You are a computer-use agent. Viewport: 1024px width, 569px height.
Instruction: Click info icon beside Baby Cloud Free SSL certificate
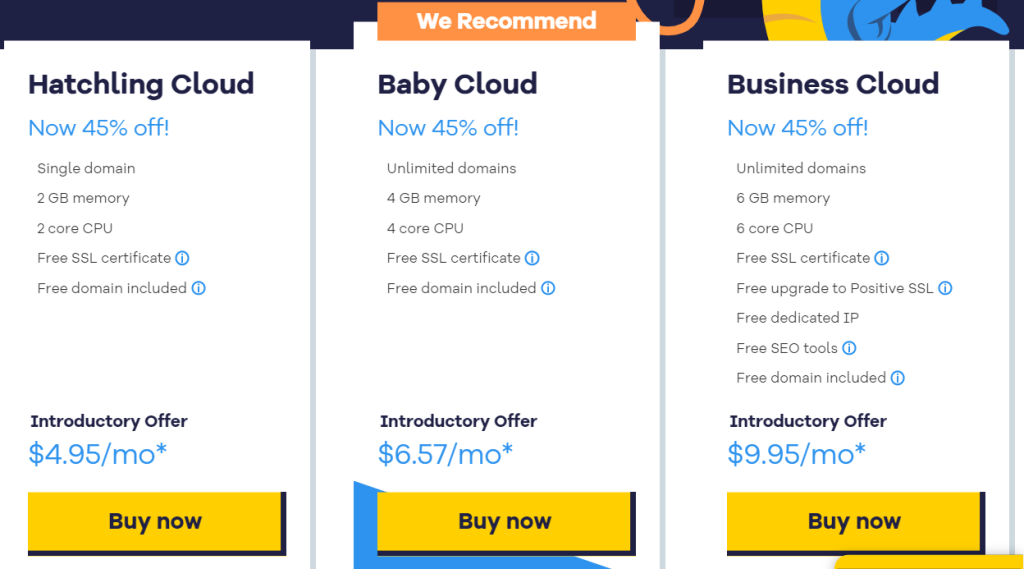[532, 258]
